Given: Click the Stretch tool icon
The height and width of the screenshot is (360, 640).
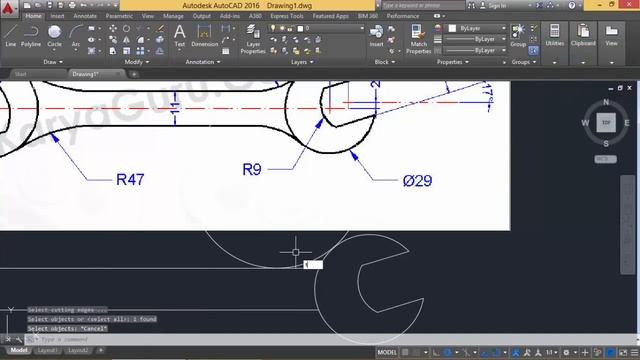Looking at the screenshot, I should 113,51.
